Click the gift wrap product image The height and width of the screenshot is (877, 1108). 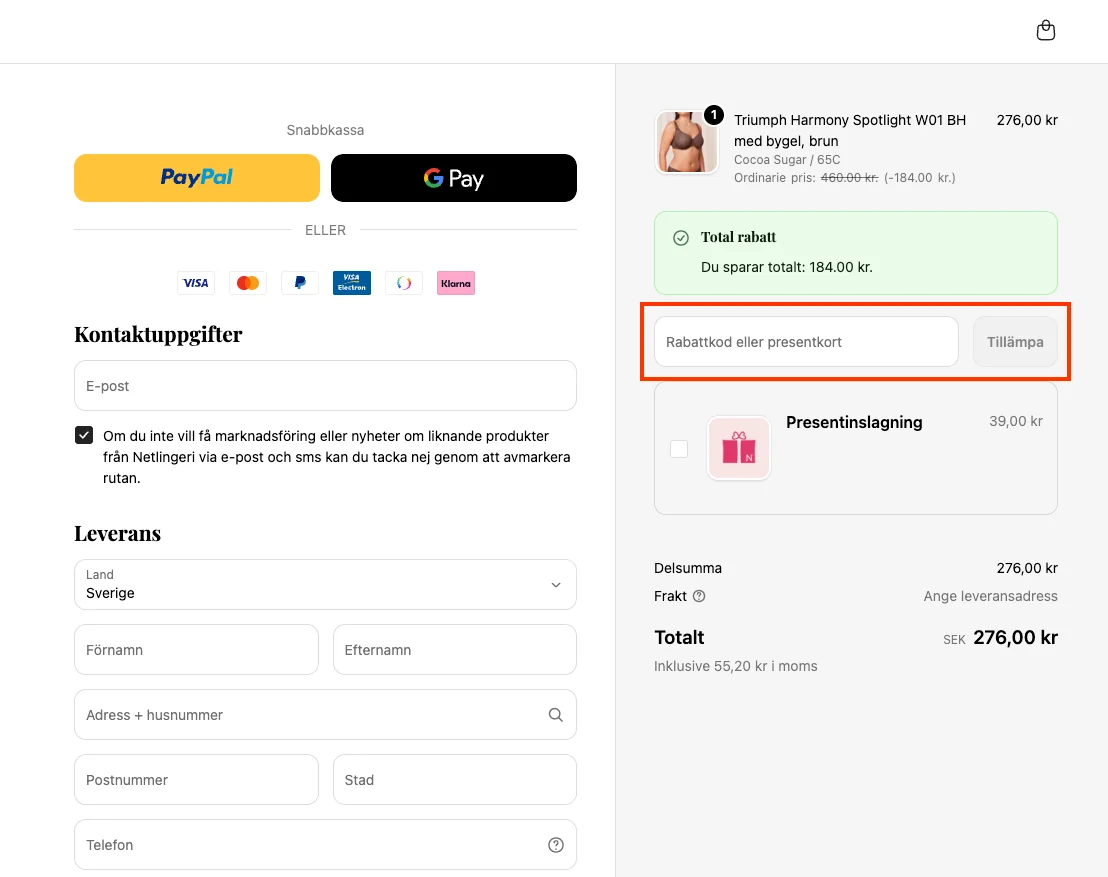[739, 448]
